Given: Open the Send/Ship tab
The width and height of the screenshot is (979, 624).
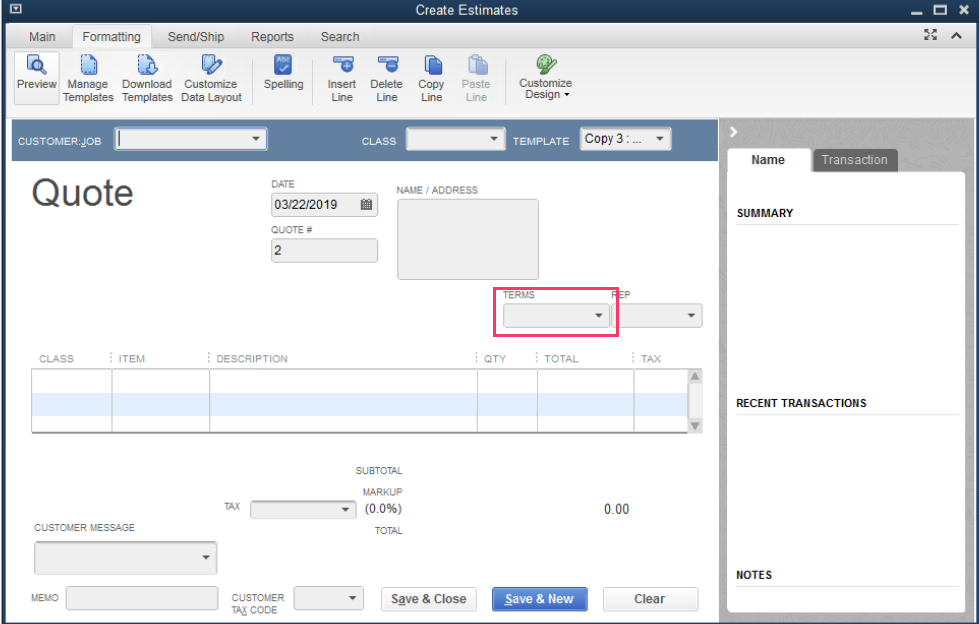Looking at the screenshot, I should coord(195,37).
